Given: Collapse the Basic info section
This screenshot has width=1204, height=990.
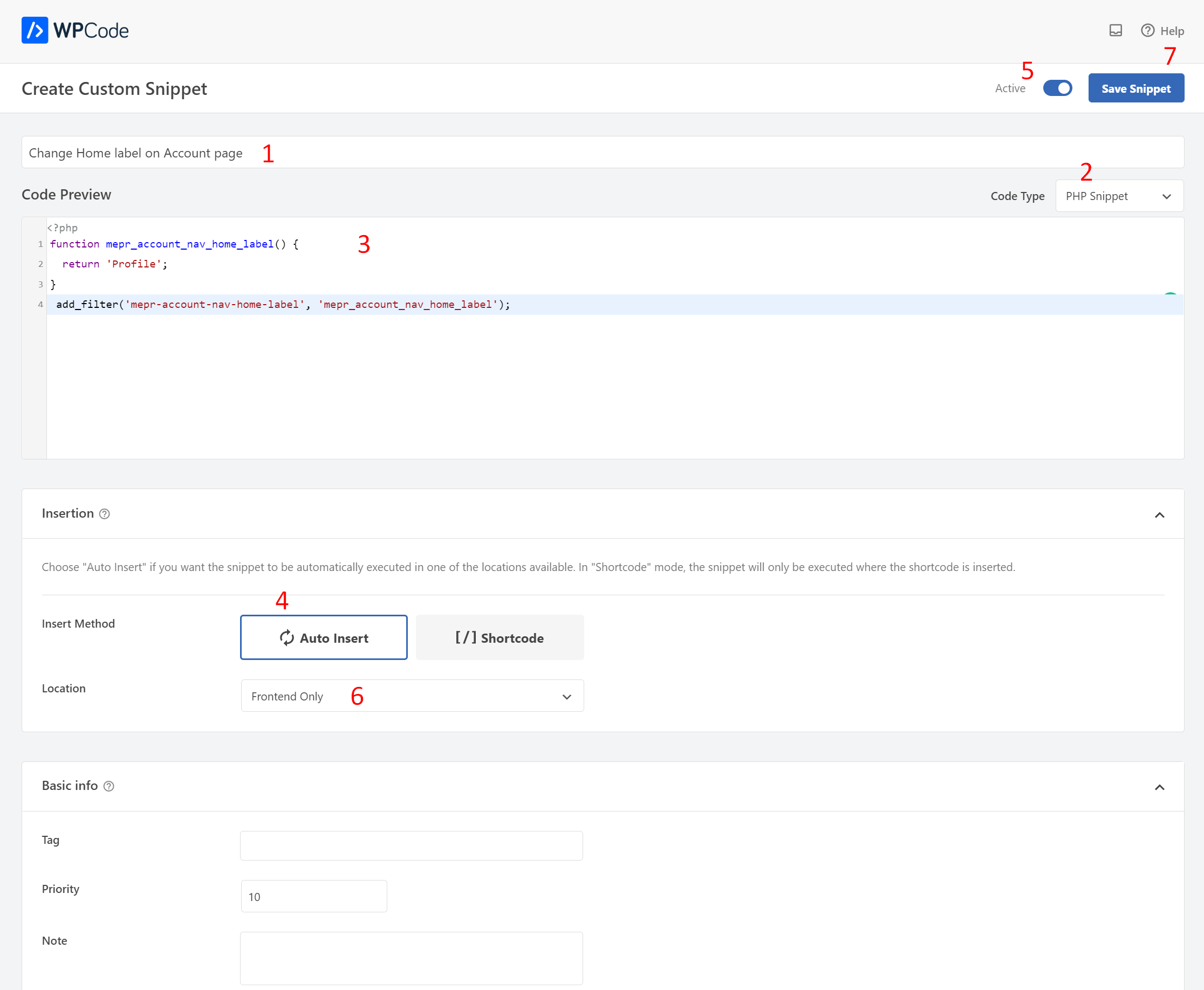Looking at the screenshot, I should [1159, 788].
